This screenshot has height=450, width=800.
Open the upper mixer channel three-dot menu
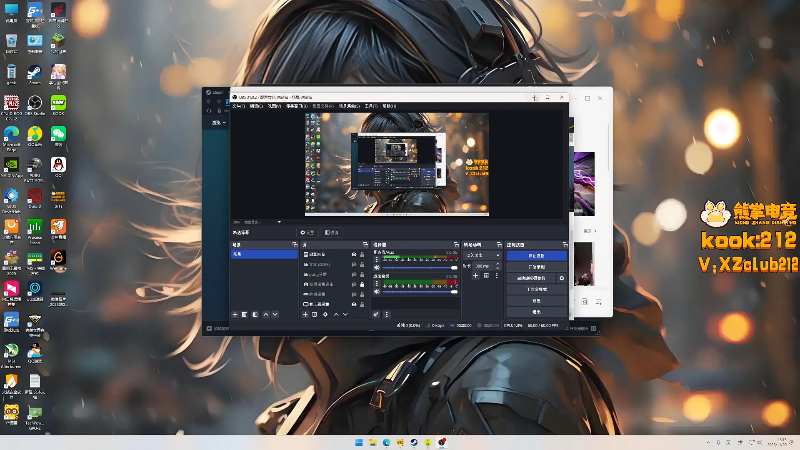pos(377,259)
